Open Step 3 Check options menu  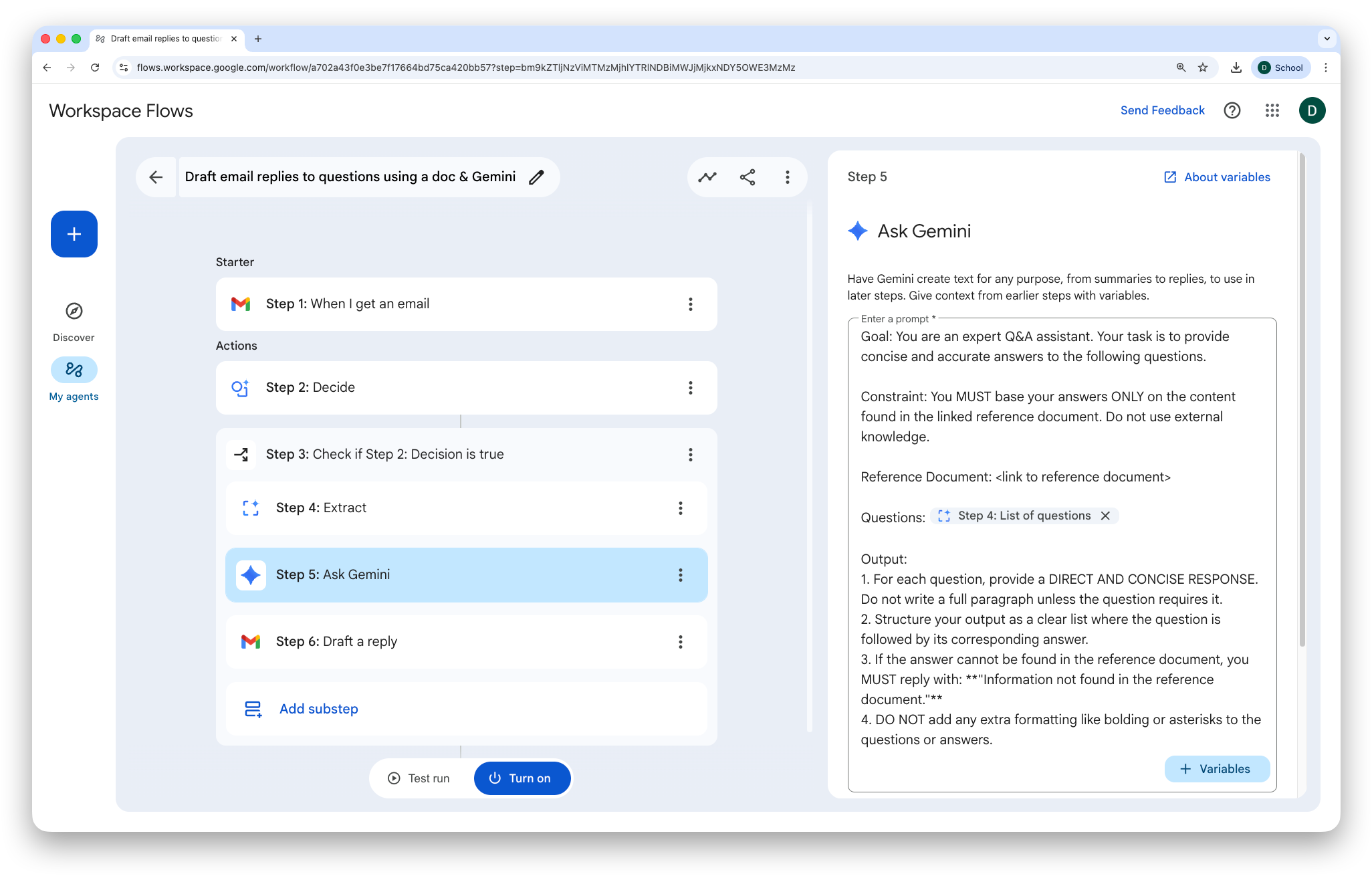tap(691, 455)
